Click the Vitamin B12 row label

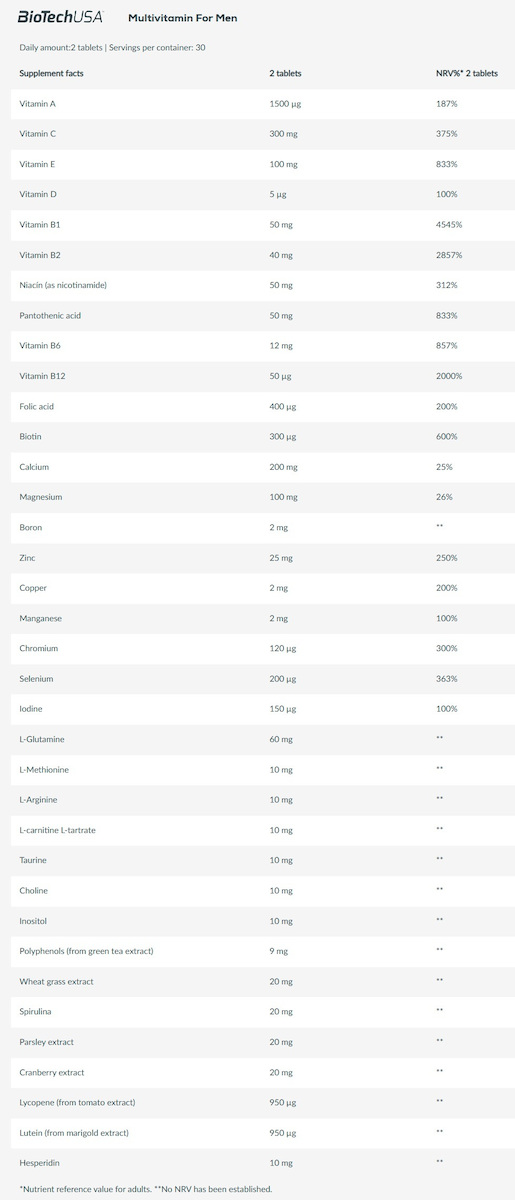pos(42,376)
